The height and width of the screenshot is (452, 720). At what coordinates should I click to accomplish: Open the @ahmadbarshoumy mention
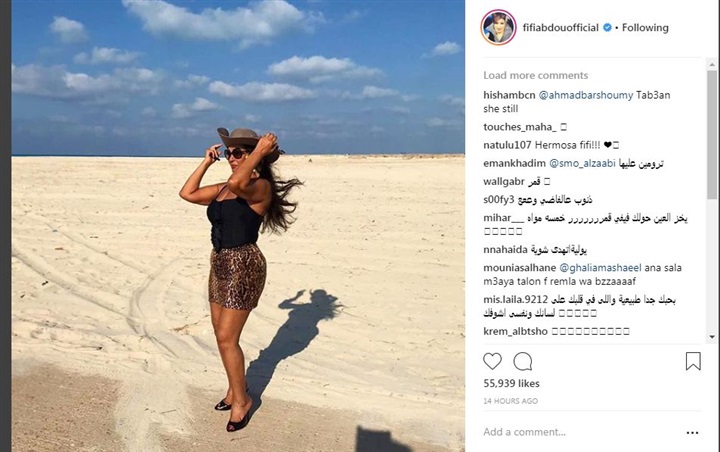(585, 95)
